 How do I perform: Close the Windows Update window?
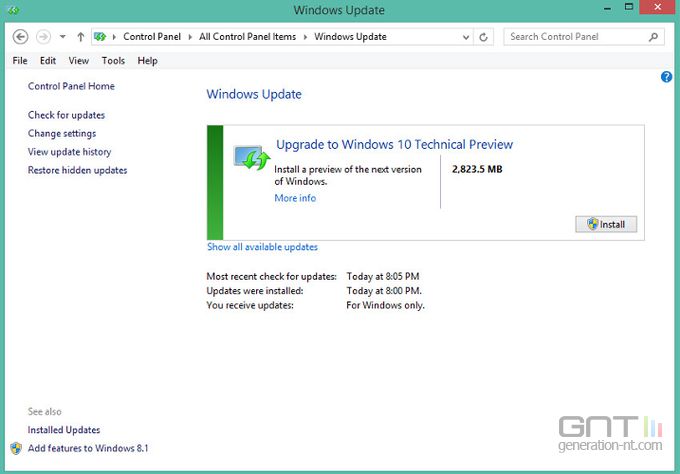(x=657, y=7)
